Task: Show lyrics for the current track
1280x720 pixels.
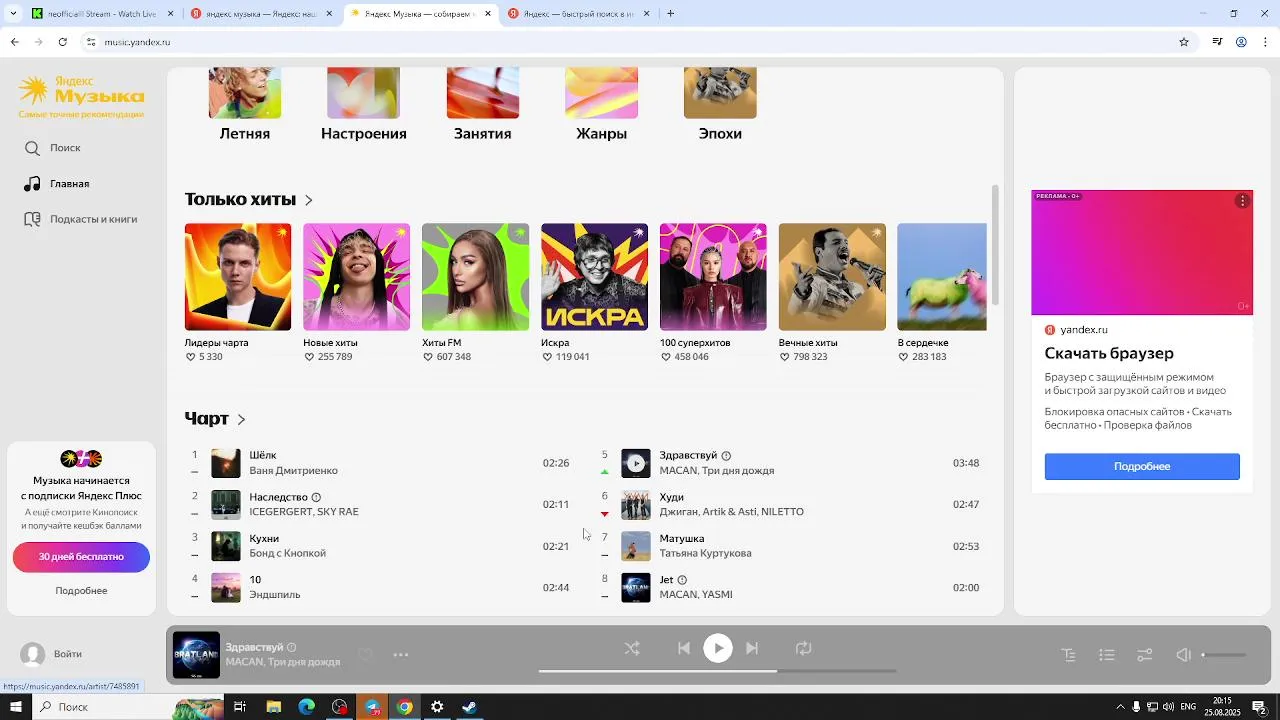Action: tap(1068, 655)
